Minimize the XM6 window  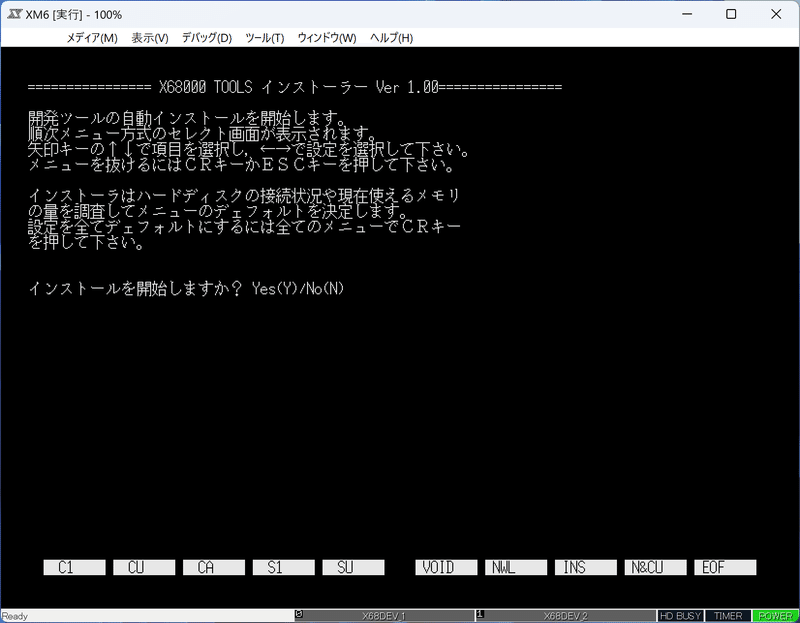tap(687, 14)
